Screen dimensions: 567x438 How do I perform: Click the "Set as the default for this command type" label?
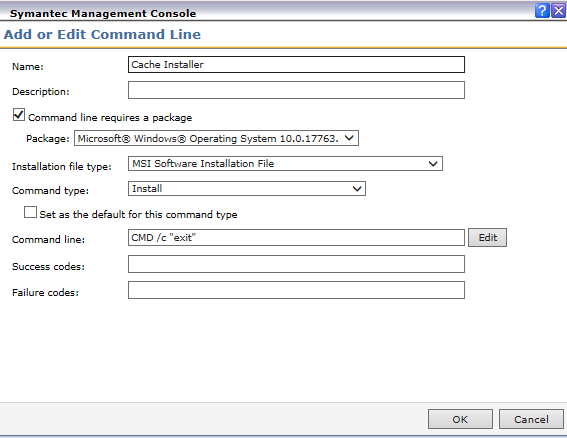tap(138, 214)
